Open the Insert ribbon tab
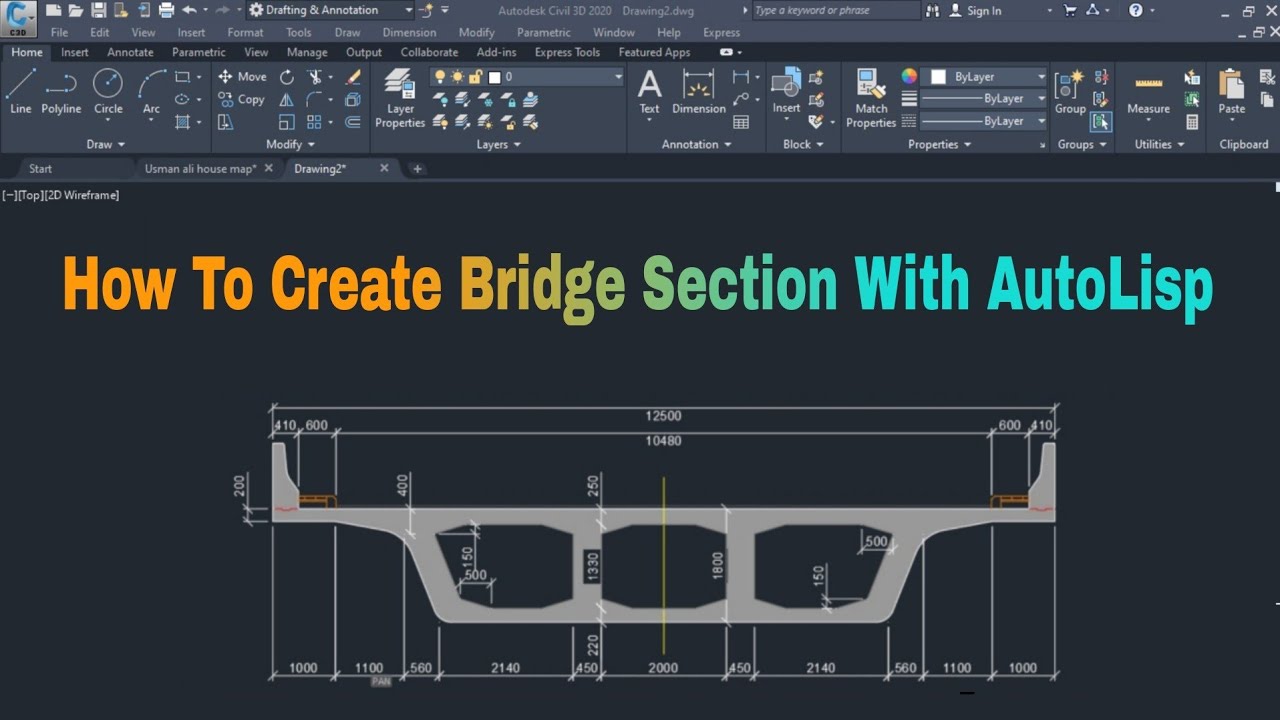 pos(75,52)
